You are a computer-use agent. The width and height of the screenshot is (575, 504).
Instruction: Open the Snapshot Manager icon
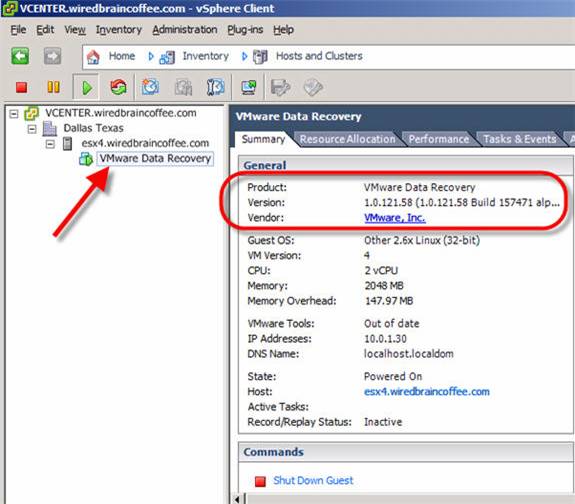click(x=215, y=87)
